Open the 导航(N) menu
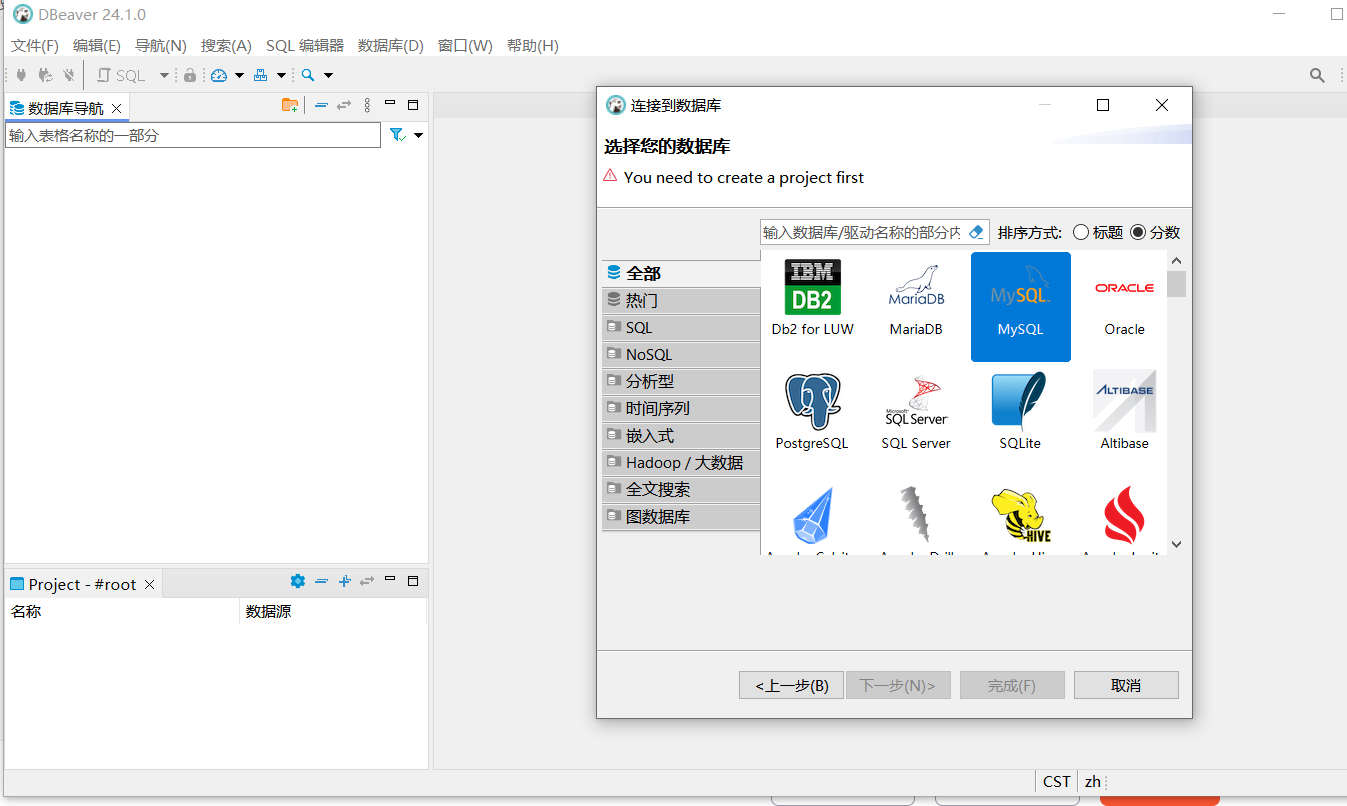The image size is (1347, 806). 161,46
